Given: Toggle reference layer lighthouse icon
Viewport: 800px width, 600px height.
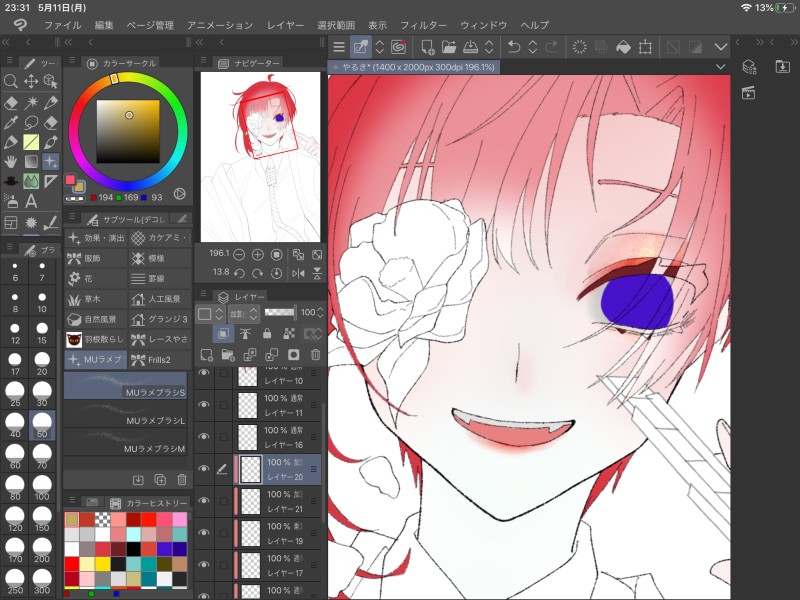Looking at the screenshot, I should [245, 334].
